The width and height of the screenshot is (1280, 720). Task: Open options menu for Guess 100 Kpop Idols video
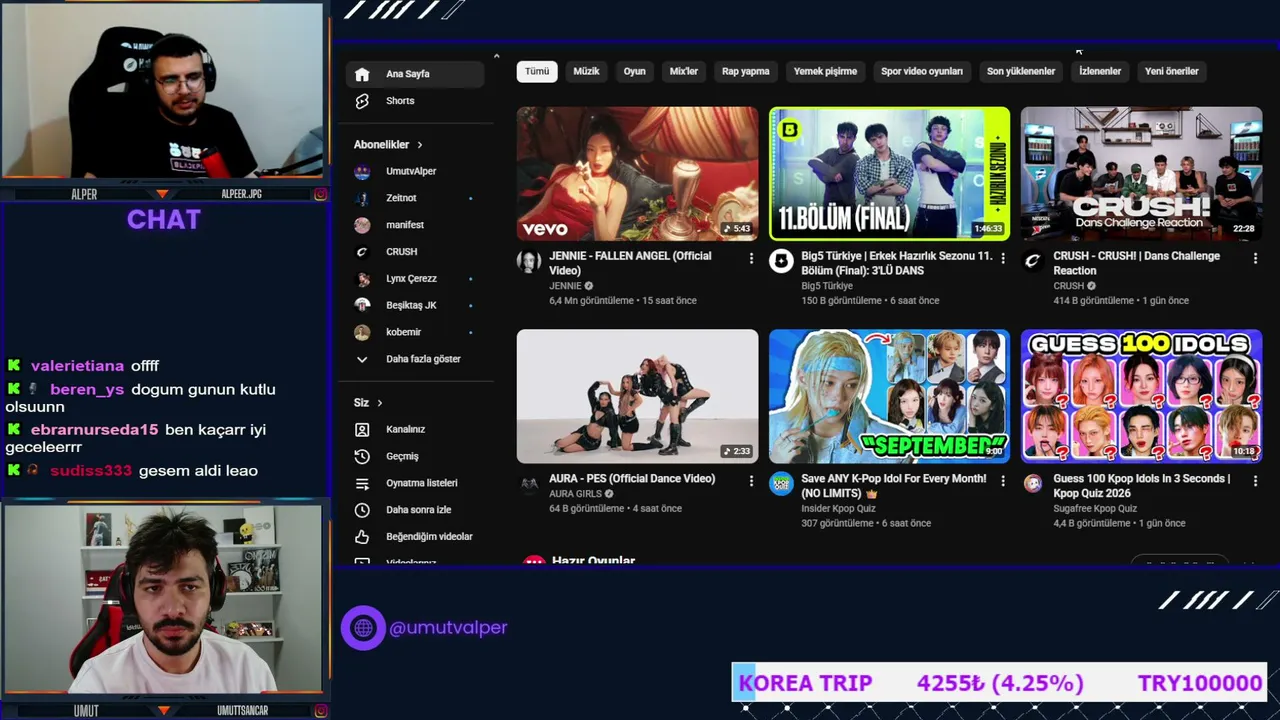(1255, 481)
